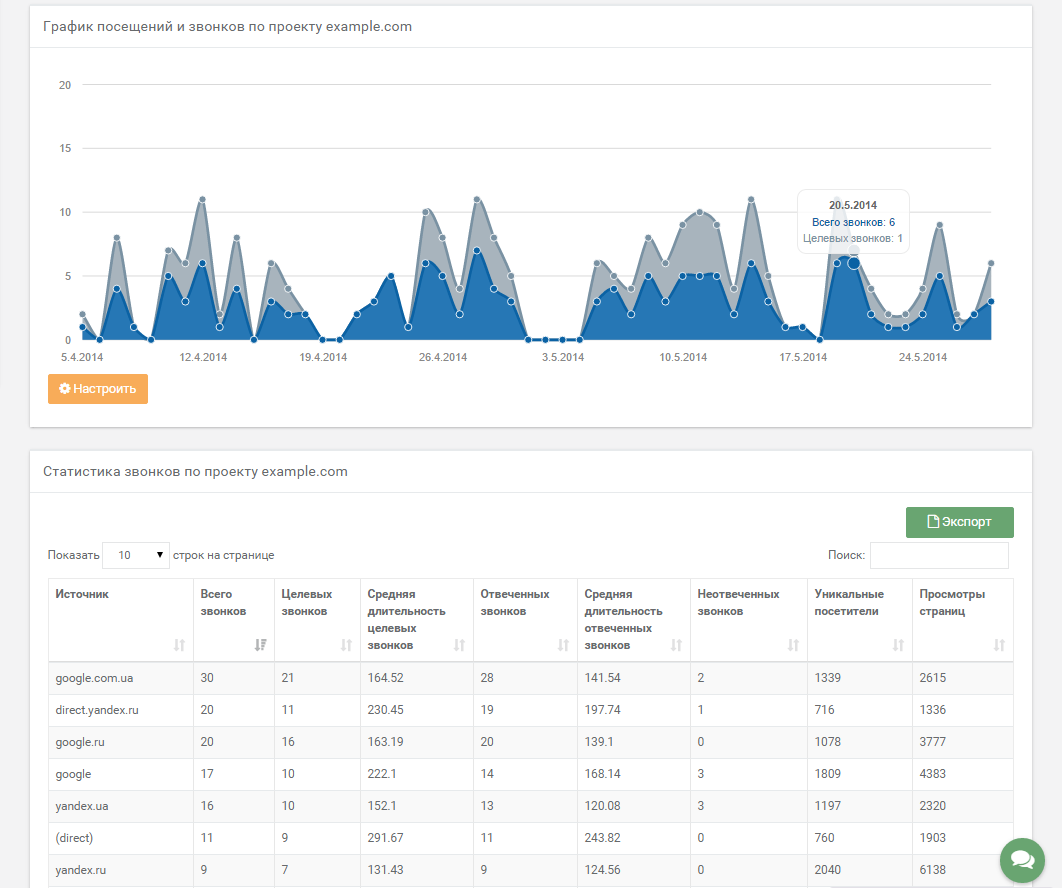
Task: Sort by Отвеченных звонков column icon
Action: pyautogui.click(x=564, y=645)
